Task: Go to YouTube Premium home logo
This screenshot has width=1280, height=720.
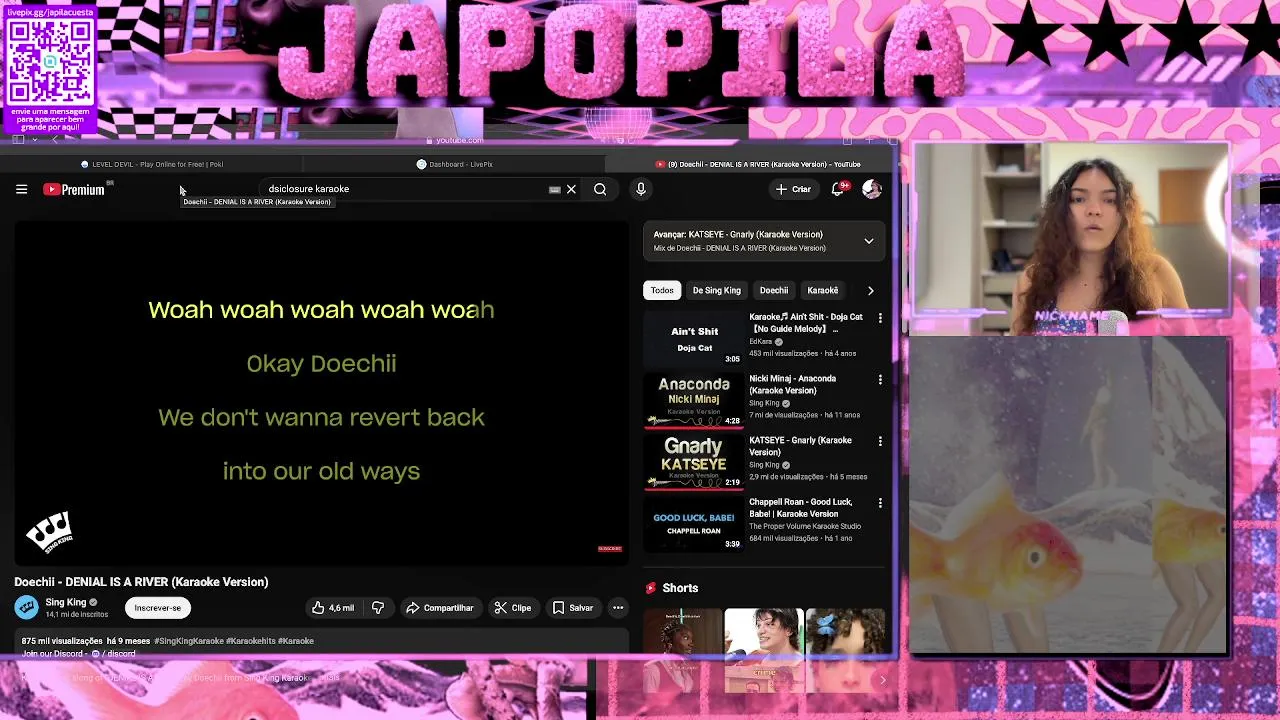Action: pos(74,189)
